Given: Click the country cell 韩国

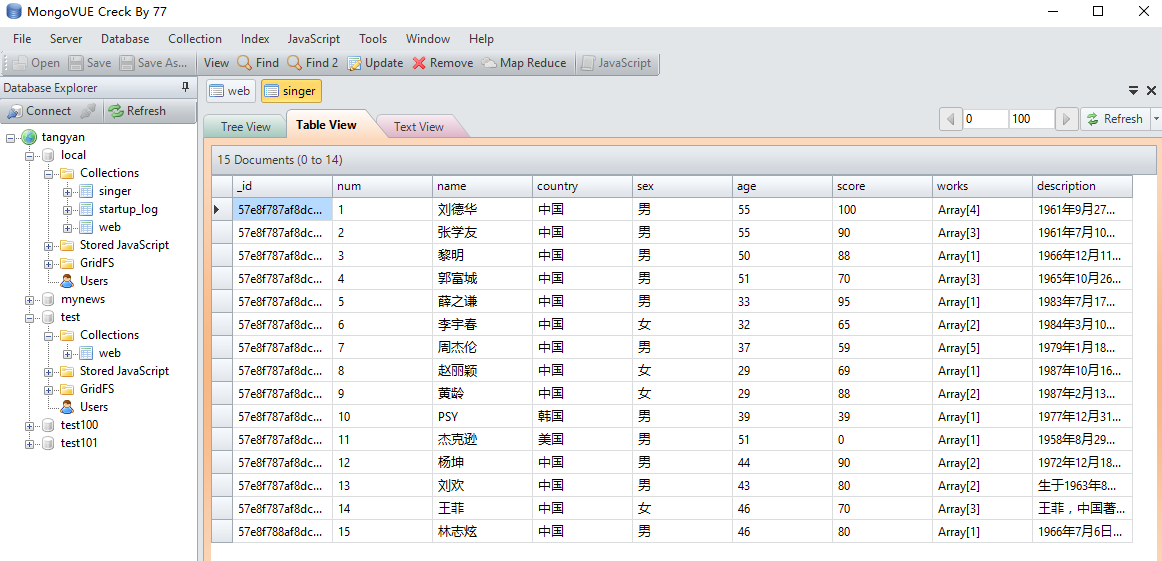Looking at the screenshot, I should click(582, 416).
